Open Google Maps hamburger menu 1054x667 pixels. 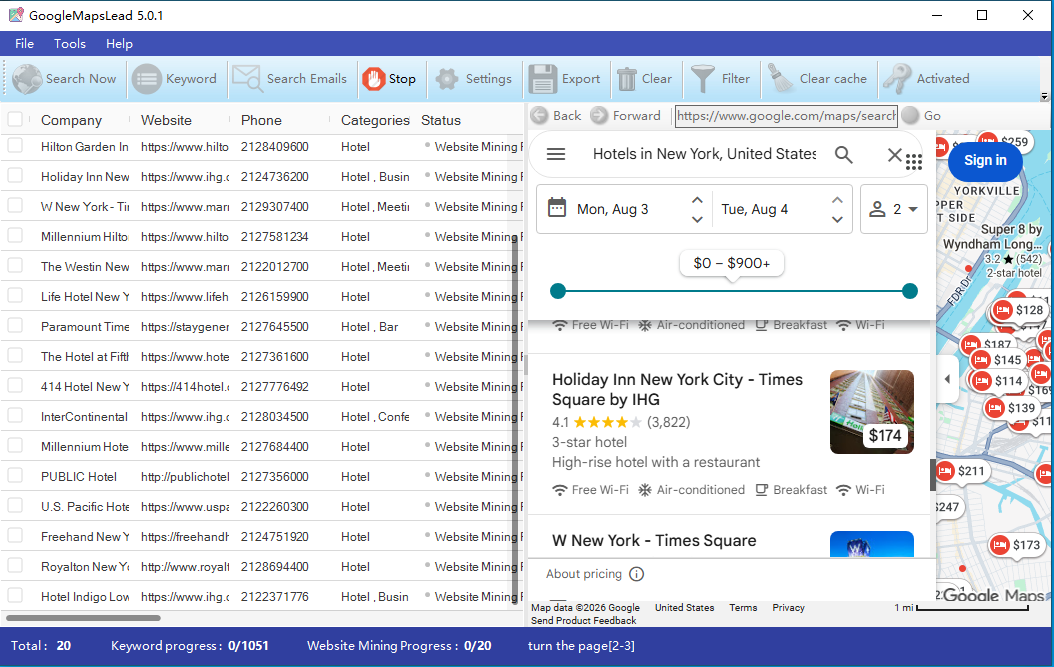(556, 154)
